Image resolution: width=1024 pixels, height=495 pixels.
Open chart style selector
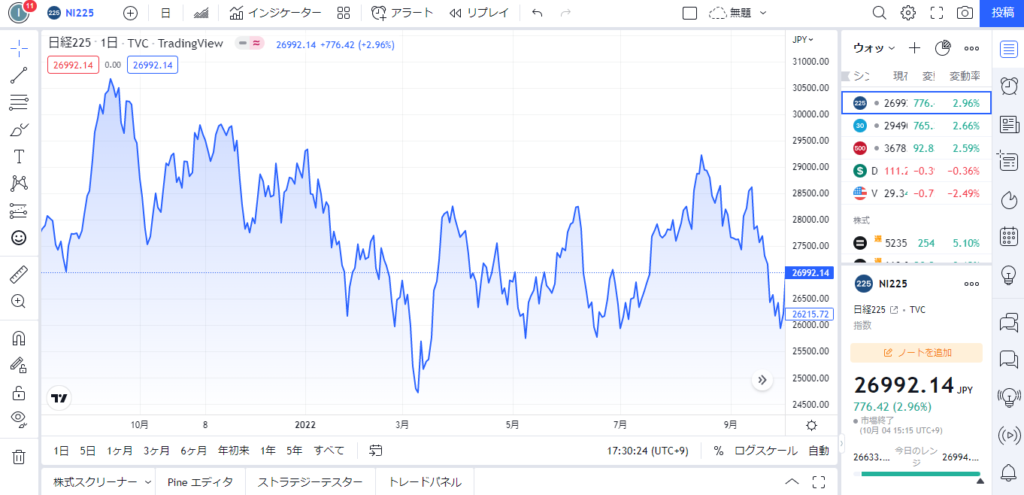tap(201, 12)
